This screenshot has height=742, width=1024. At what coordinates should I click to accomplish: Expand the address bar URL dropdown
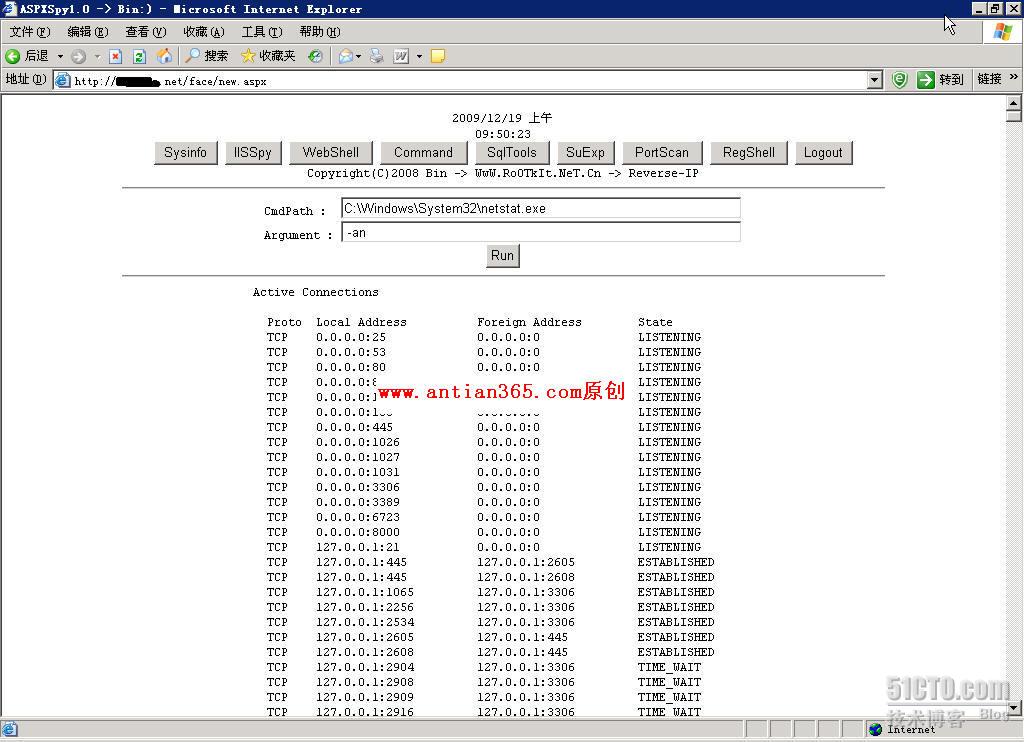(875, 80)
